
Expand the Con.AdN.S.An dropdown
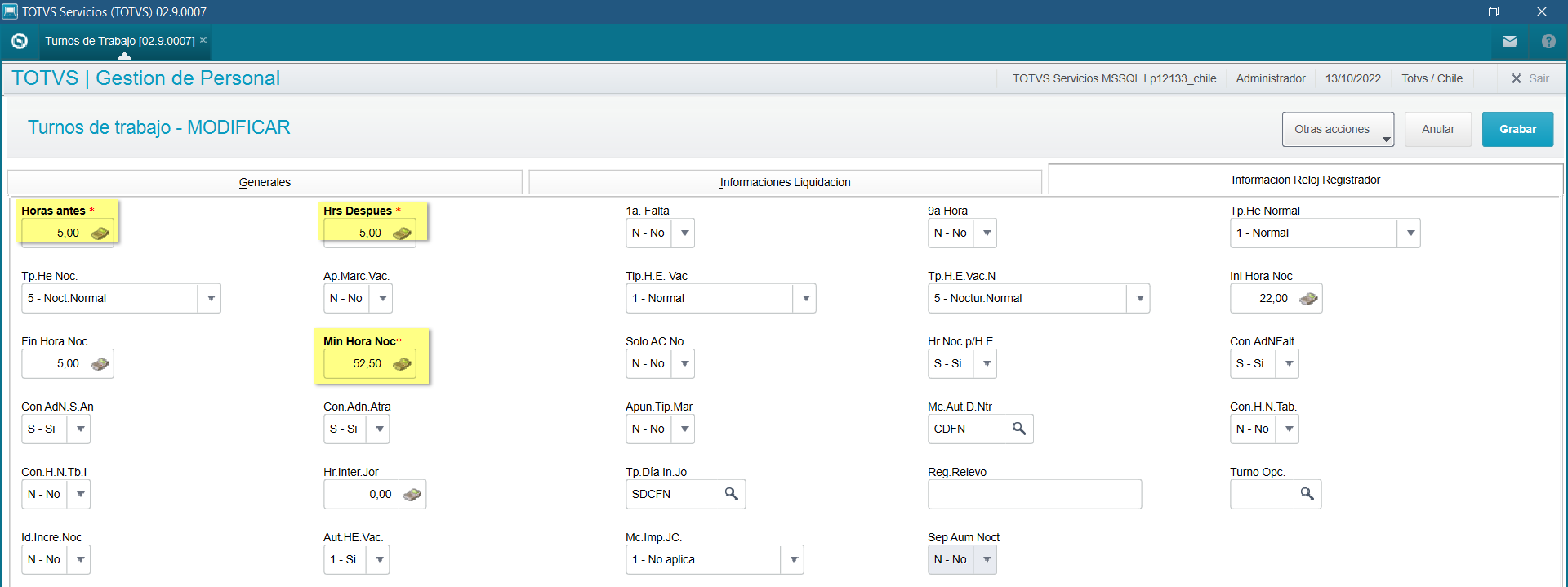80,429
